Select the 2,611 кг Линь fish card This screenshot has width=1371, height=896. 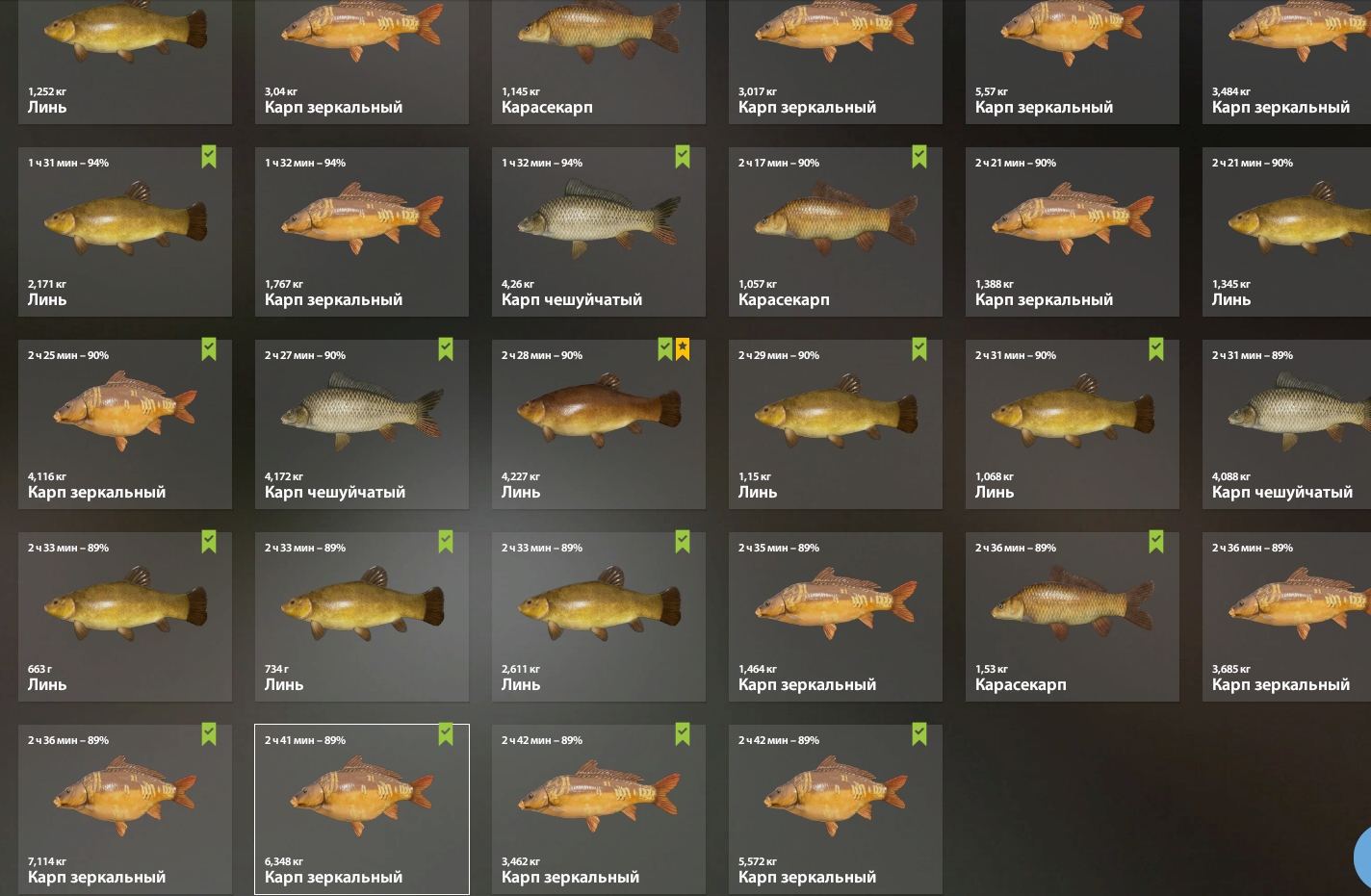[x=599, y=617]
